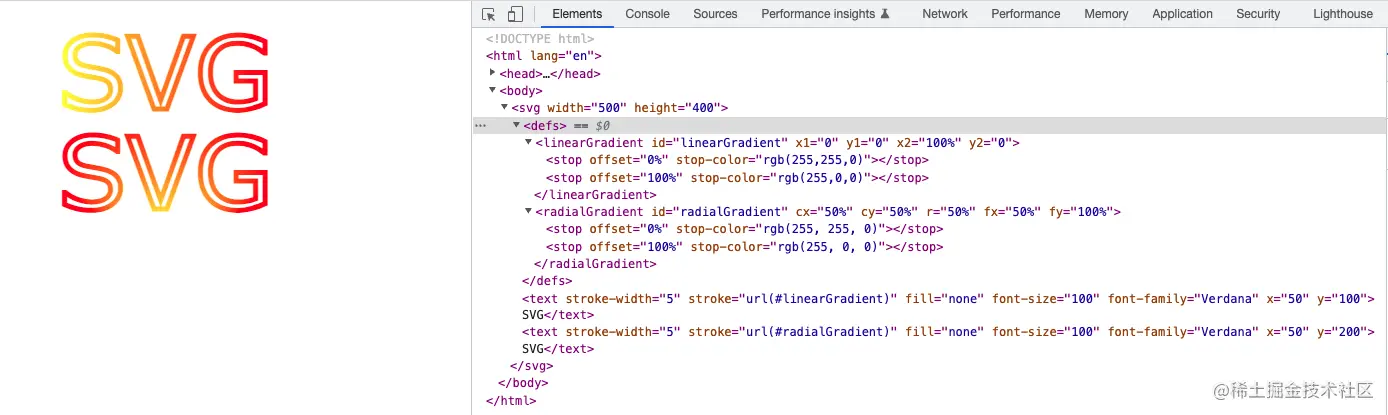
Task: Open the Network tab
Action: 945,14
